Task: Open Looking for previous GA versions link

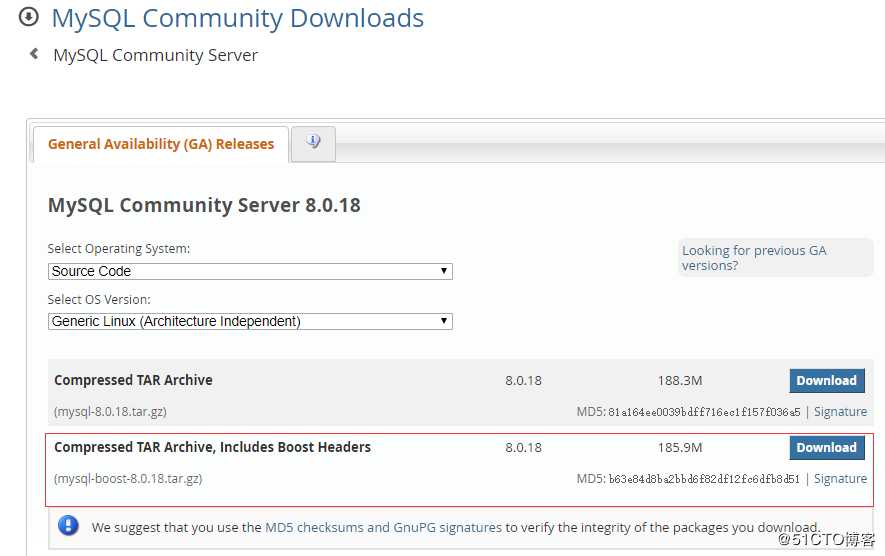Action: tap(754, 258)
